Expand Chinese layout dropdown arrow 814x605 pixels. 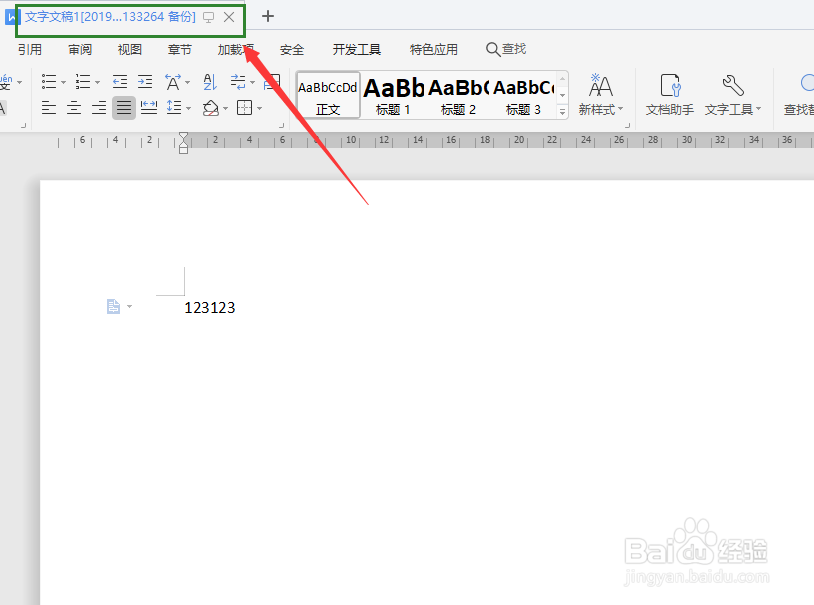(x=187, y=83)
